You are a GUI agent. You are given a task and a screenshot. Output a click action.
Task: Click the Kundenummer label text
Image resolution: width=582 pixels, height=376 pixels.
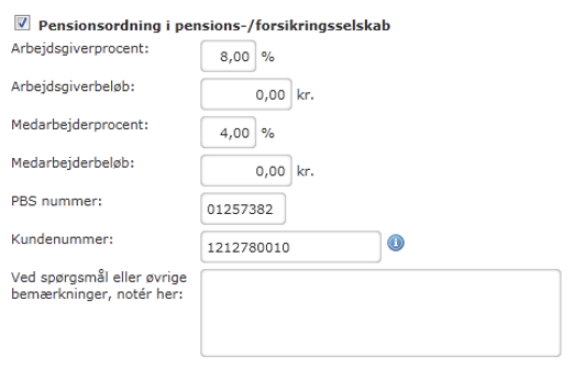point(62,239)
